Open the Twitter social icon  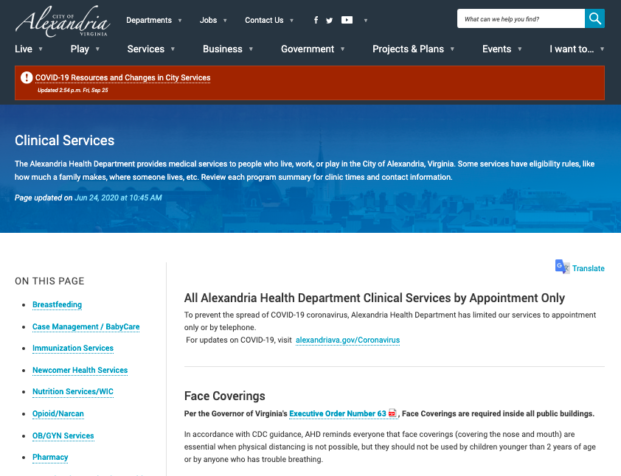click(330, 20)
